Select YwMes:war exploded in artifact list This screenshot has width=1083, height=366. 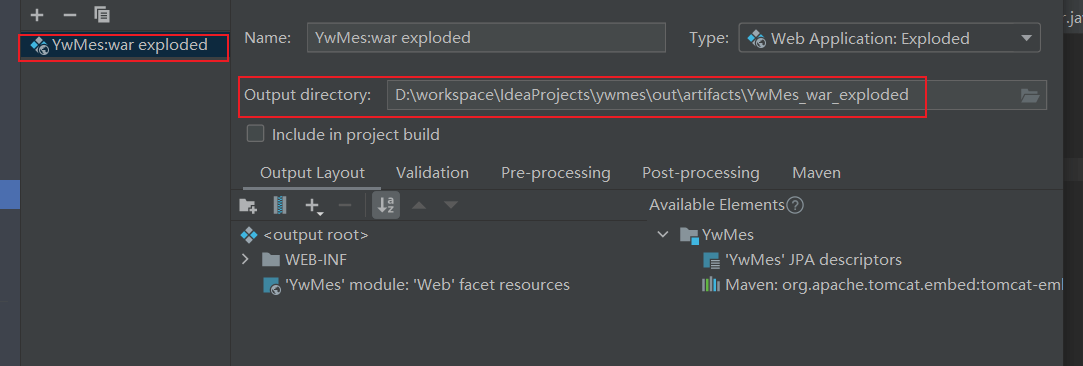124,46
